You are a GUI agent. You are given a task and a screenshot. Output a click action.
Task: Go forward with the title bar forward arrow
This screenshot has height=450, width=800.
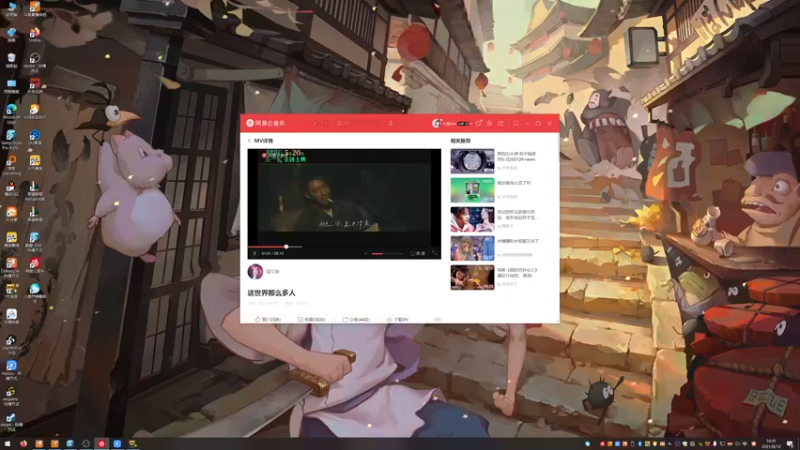(x=326, y=123)
